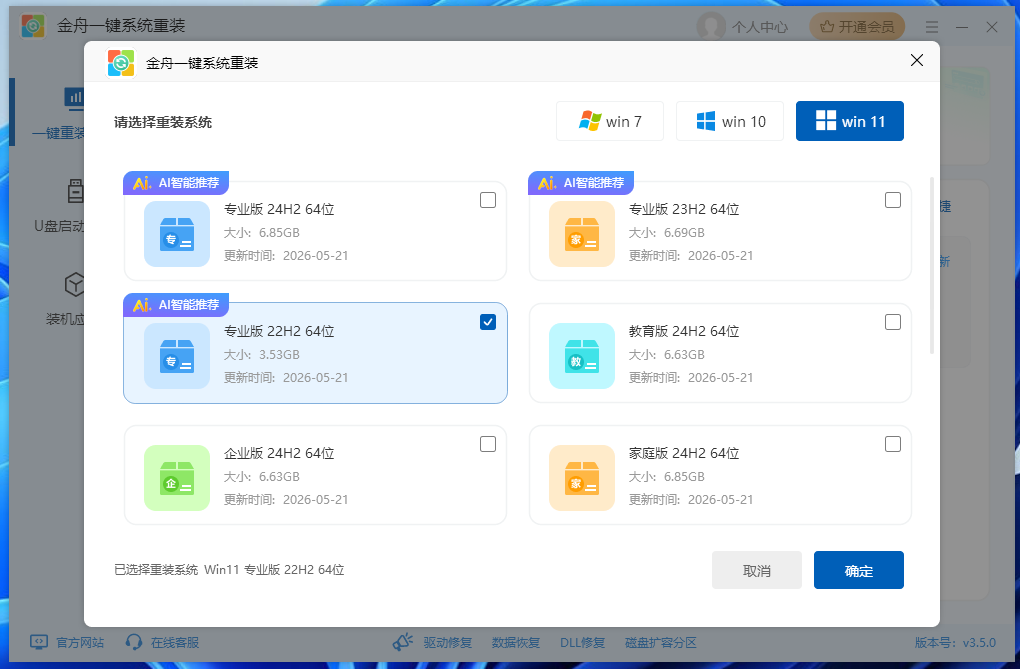
Task: Open 在线客服 link
Action: [x=175, y=642]
